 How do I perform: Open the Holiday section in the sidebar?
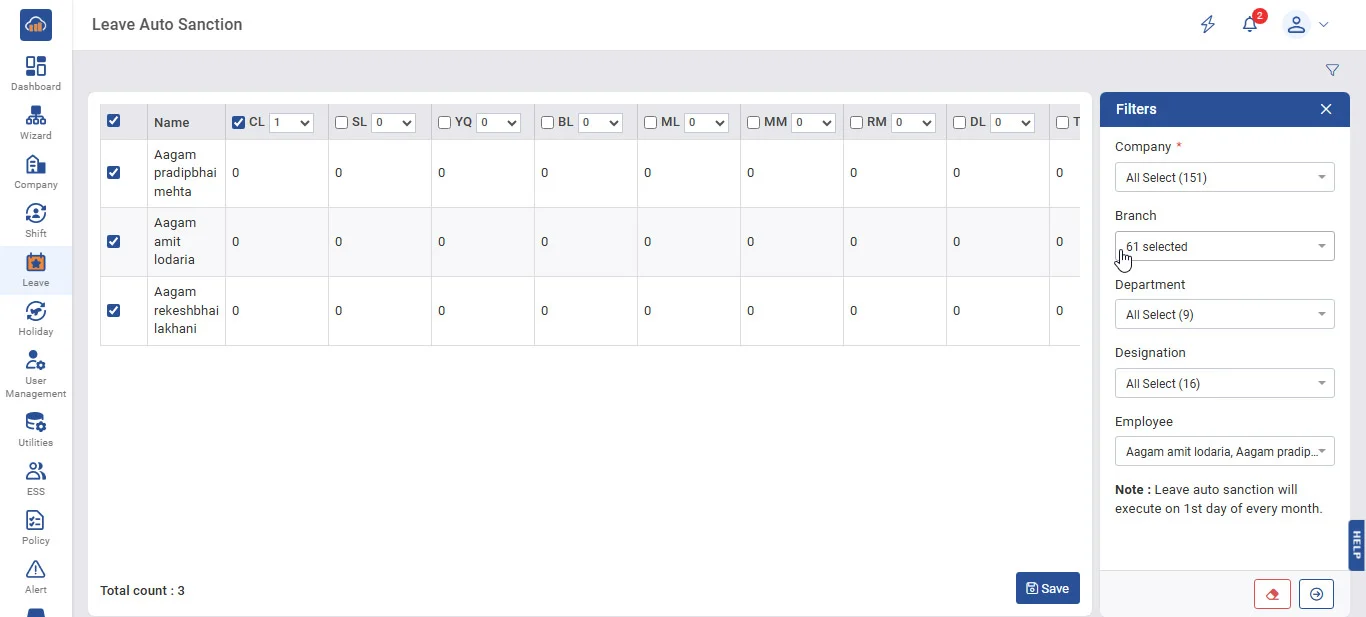pyautogui.click(x=36, y=318)
